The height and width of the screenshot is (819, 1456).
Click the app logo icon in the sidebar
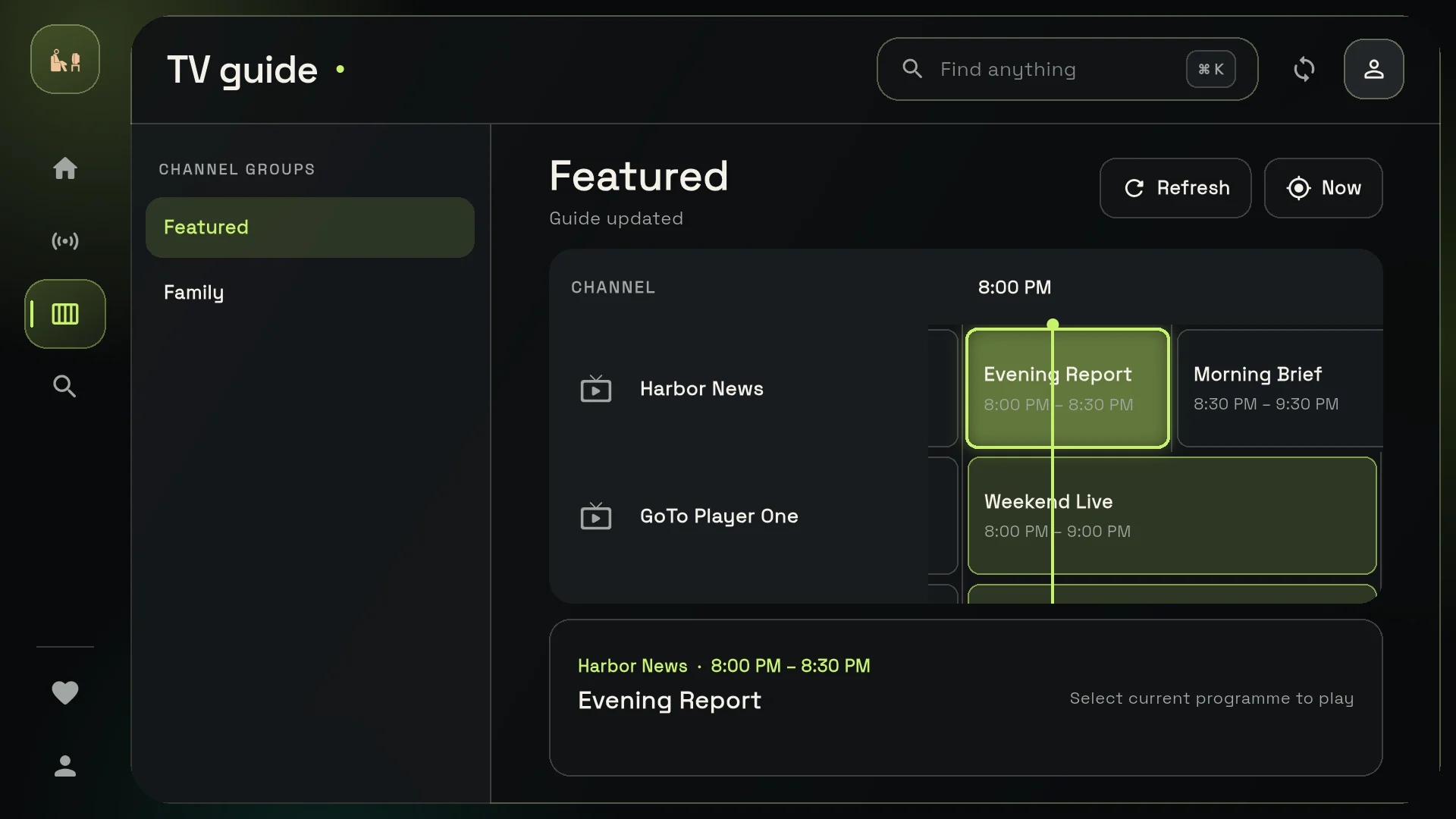point(65,59)
